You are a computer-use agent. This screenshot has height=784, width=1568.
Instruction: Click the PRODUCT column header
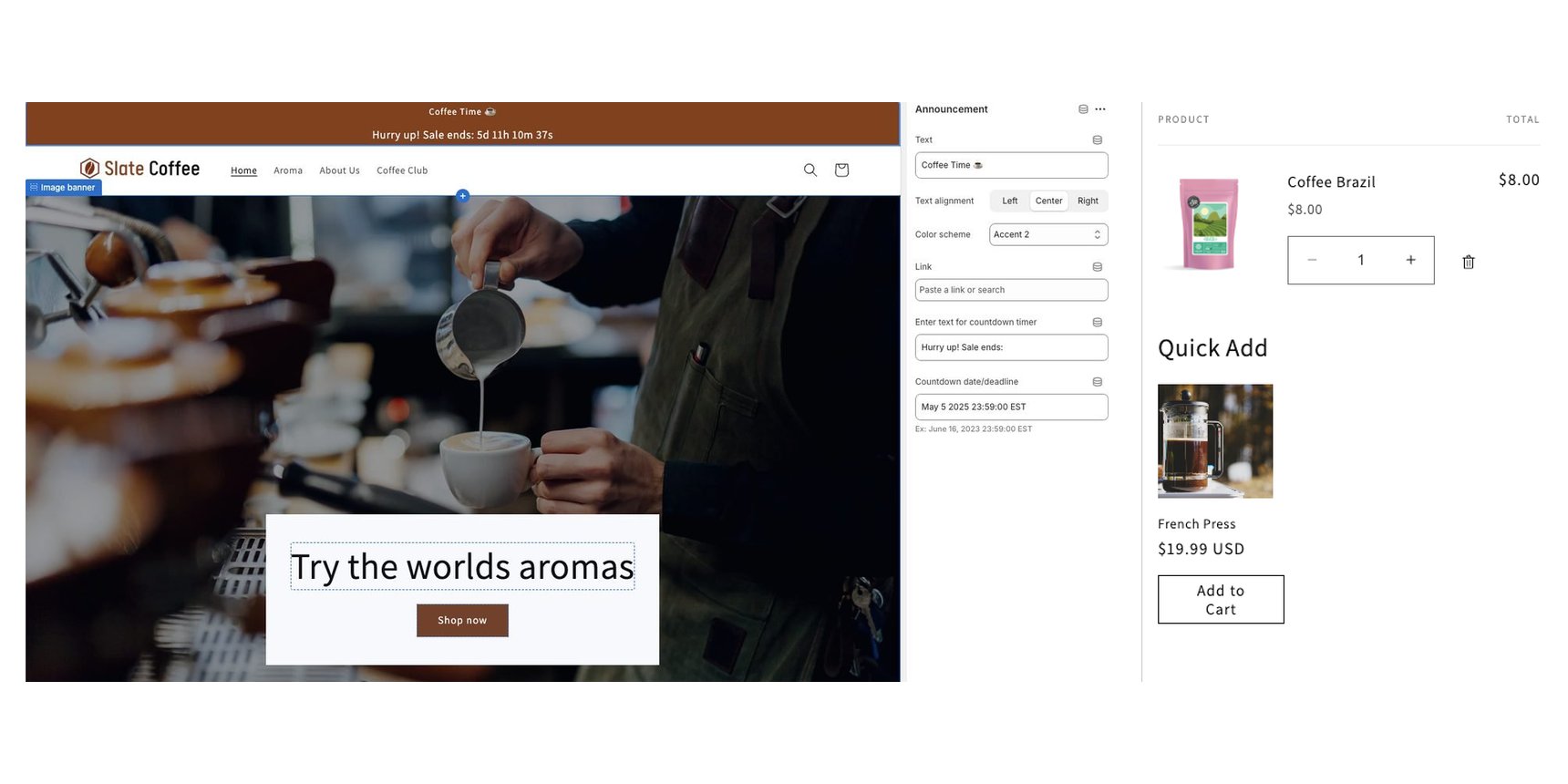(1183, 119)
